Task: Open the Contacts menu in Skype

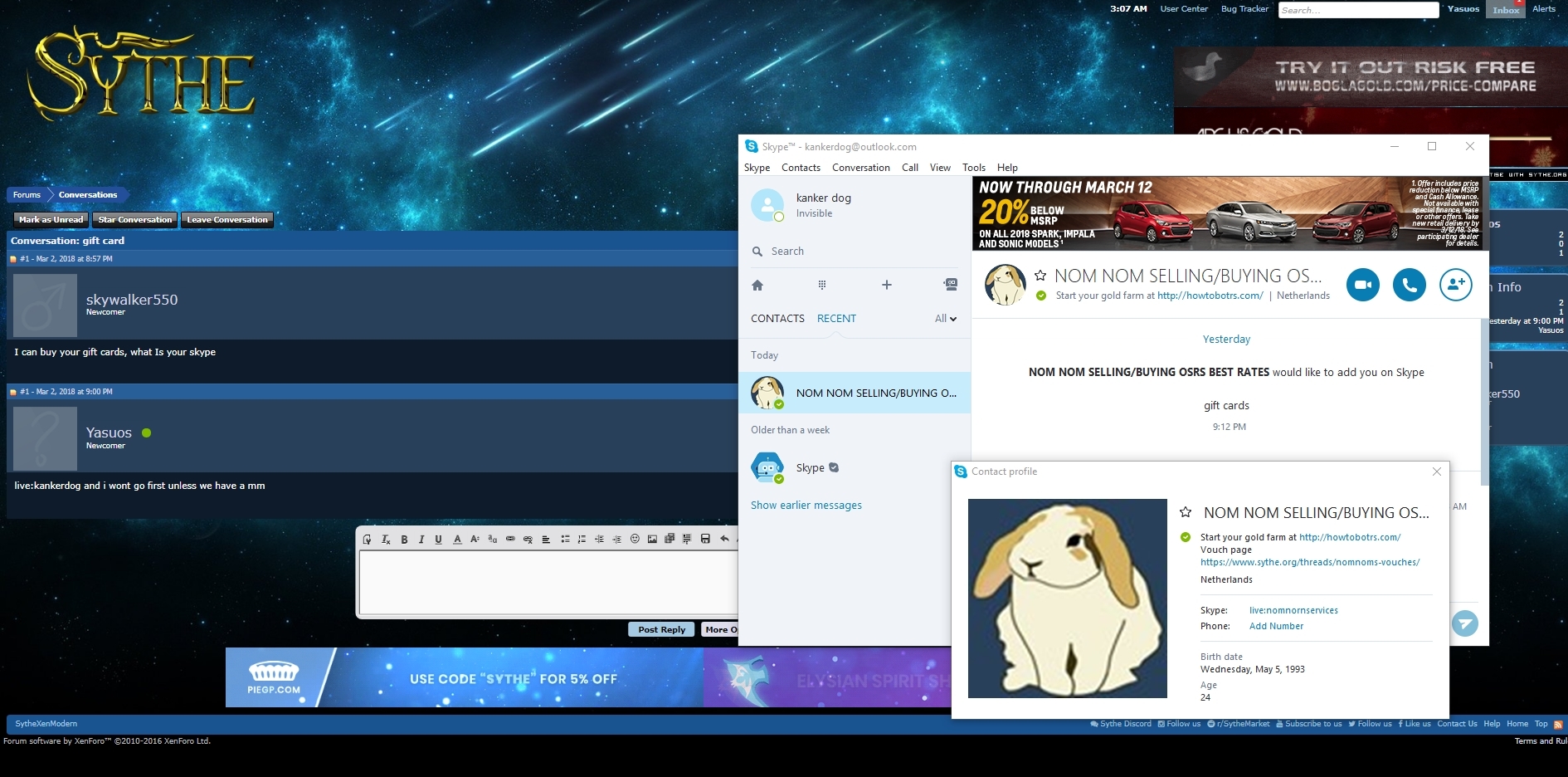Action: [801, 168]
